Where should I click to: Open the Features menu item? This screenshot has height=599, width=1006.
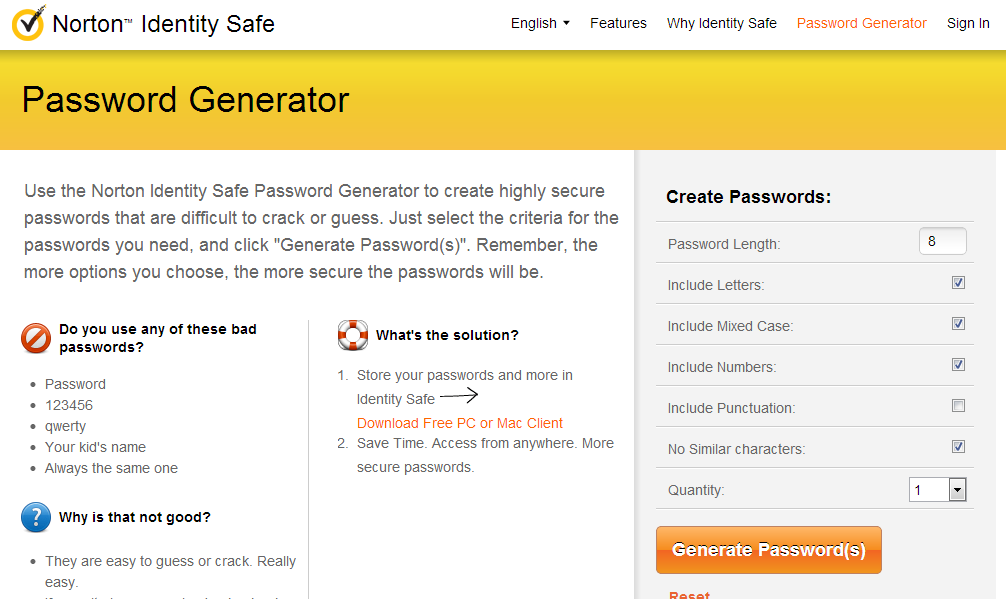coord(618,23)
